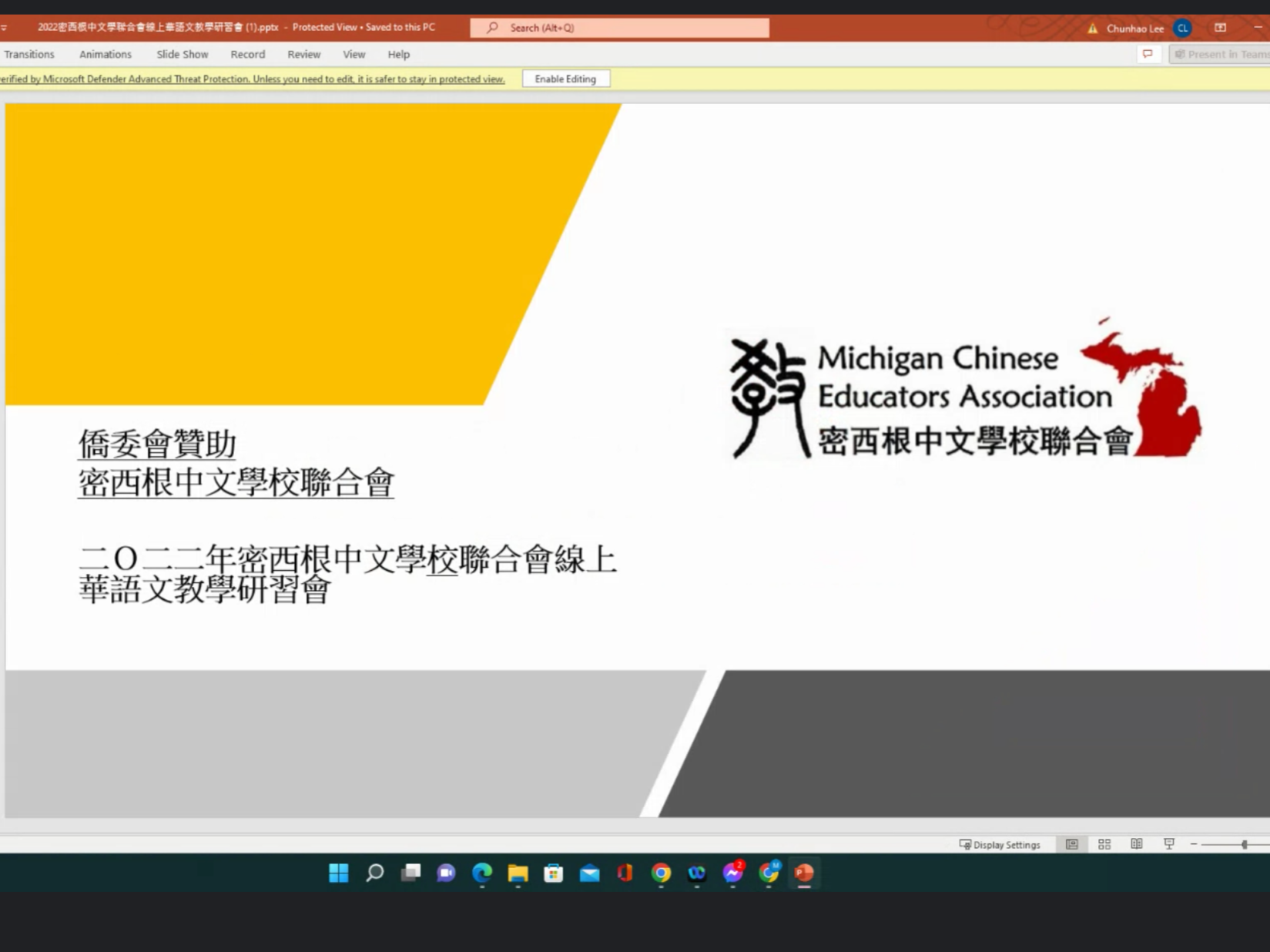The image size is (1270, 952).
Task: Open Slide Sorter view
Action: click(1104, 844)
